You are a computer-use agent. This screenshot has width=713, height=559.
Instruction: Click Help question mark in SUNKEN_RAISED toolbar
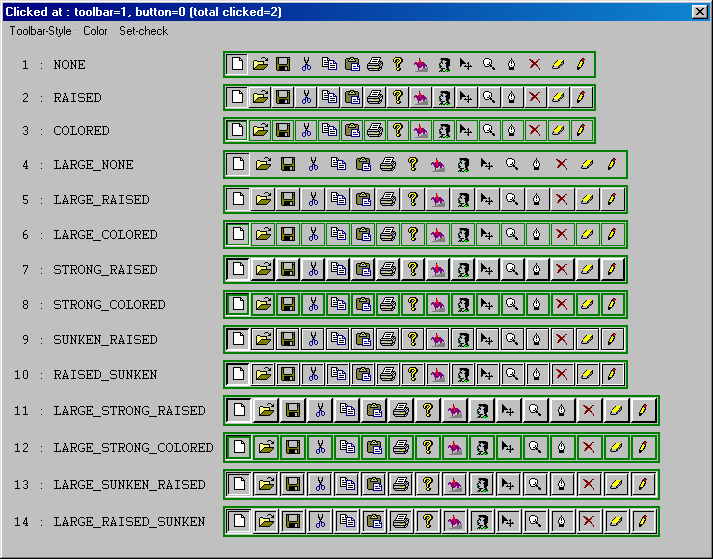click(412, 339)
